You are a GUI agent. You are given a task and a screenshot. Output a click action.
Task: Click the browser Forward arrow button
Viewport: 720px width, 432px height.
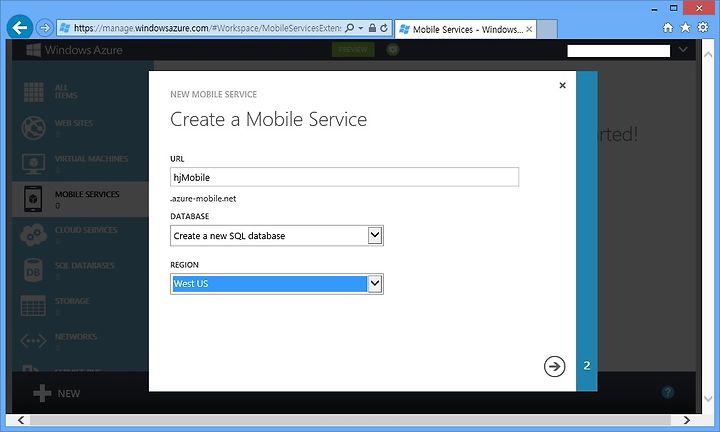(x=45, y=28)
